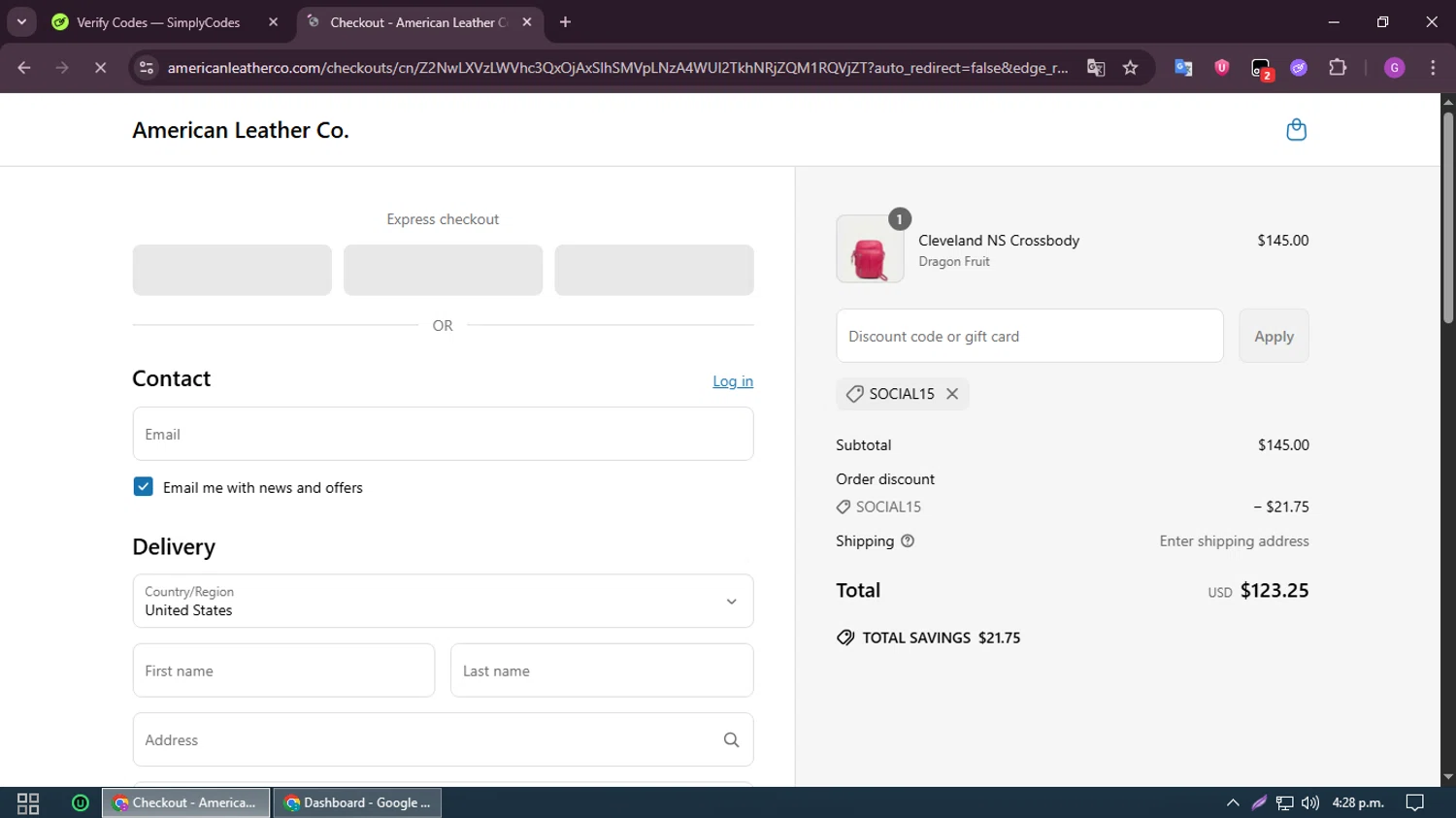Click the American Leather Co. store name
Screen dimensions: 1456x818
(241, 130)
